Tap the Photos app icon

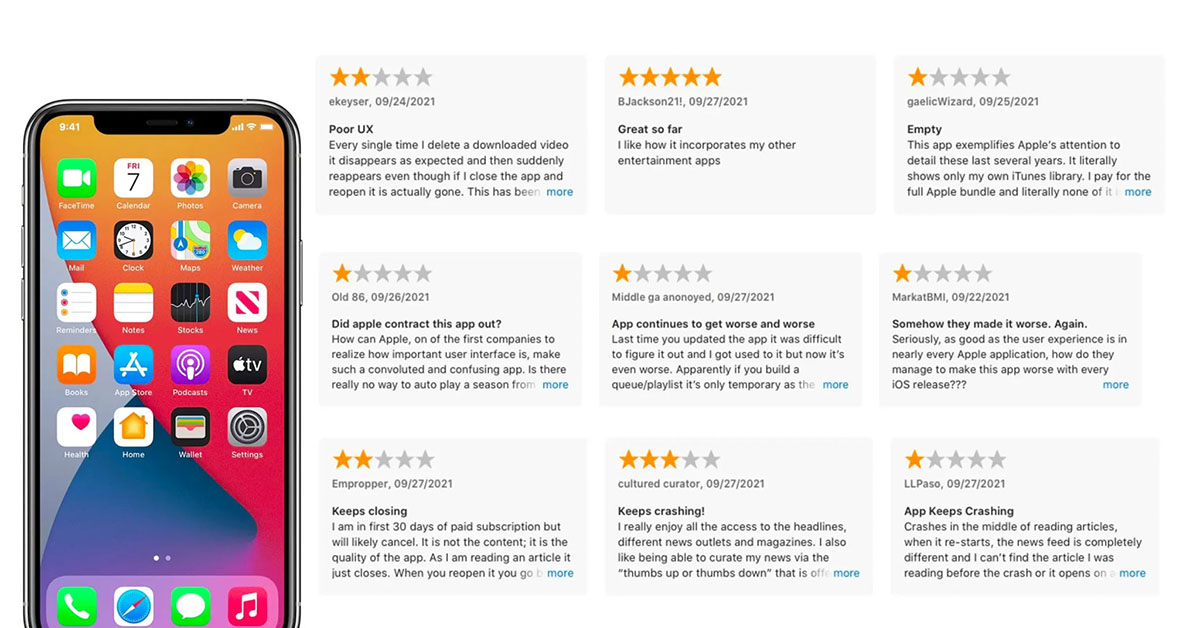point(190,179)
